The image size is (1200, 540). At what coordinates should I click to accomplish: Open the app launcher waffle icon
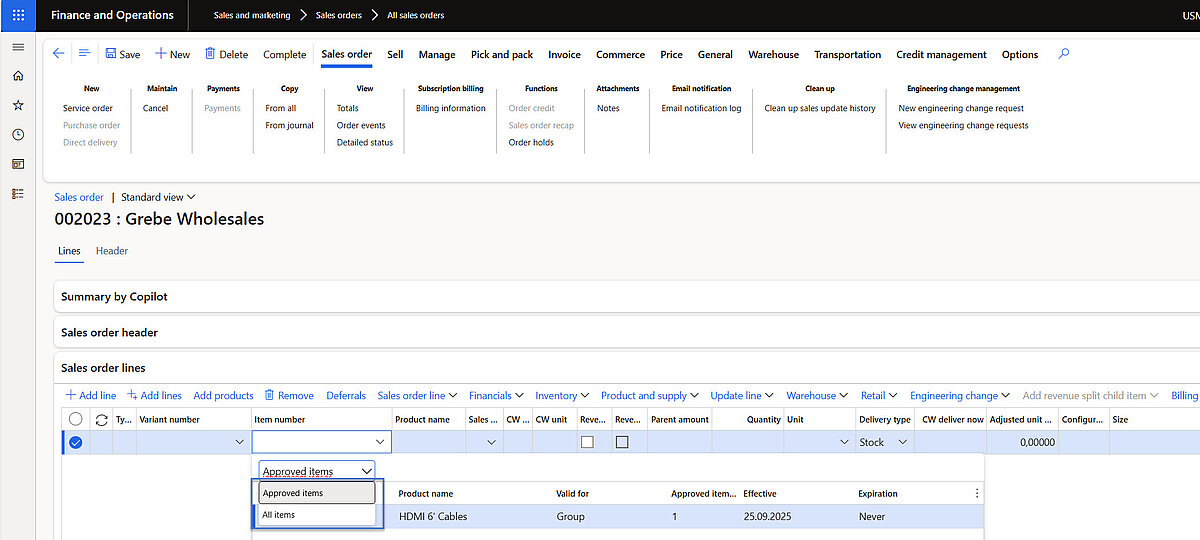coord(18,15)
